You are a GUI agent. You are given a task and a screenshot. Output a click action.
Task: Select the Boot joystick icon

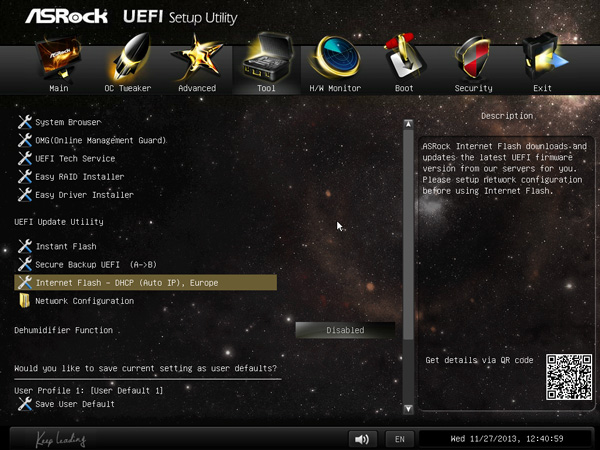tap(404, 57)
